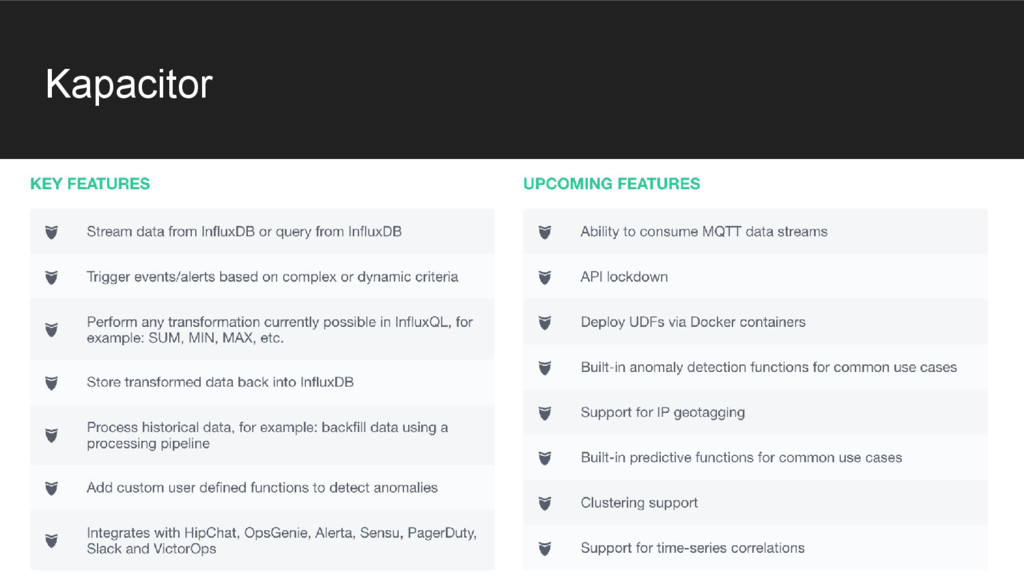The image size is (1024, 576).
Task: Select the shield icon beside "Clustering support"
Action: 545,503
